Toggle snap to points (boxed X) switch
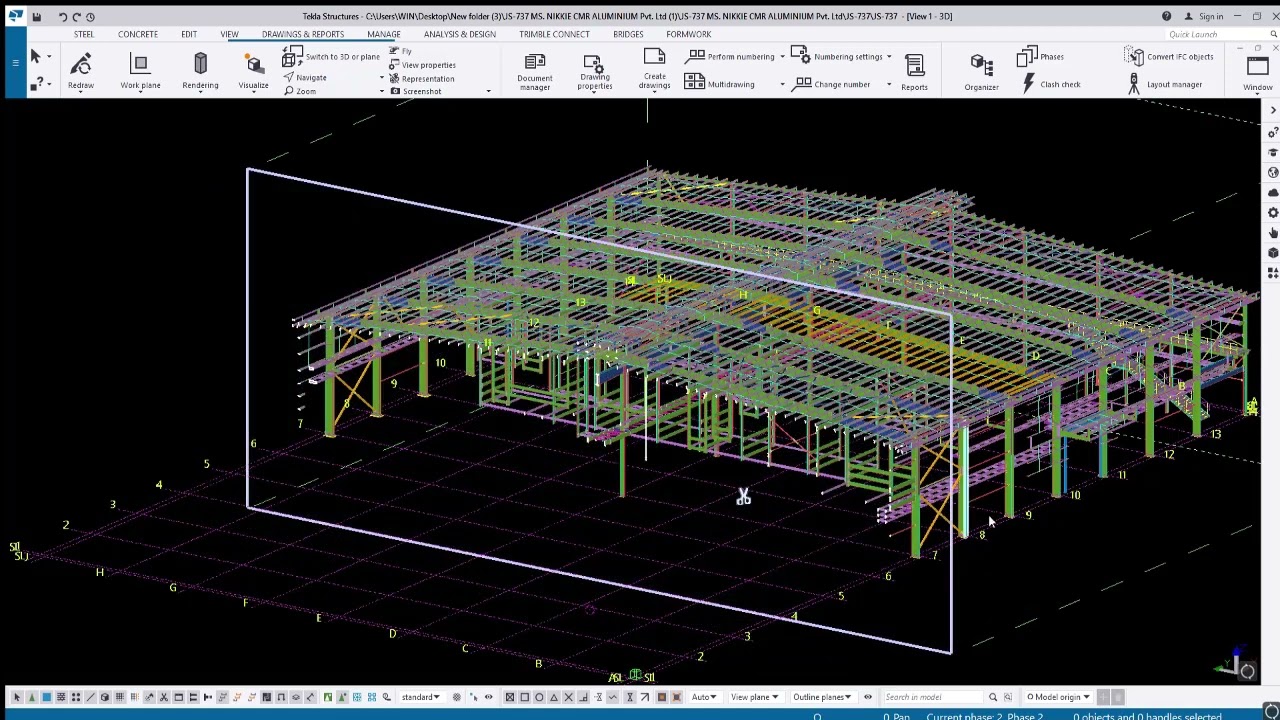This screenshot has height=720, width=1280. pos(510,697)
